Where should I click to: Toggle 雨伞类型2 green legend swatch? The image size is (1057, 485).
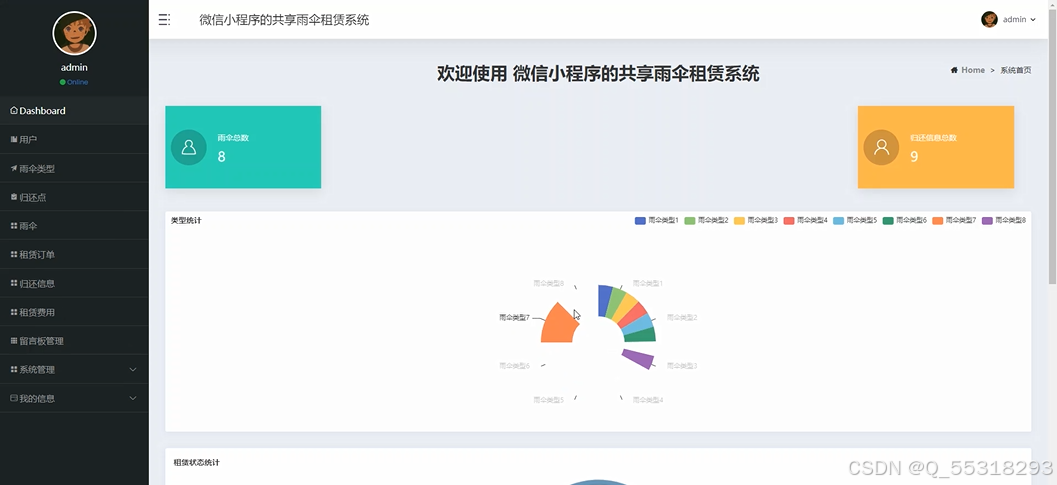pos(690,221)
